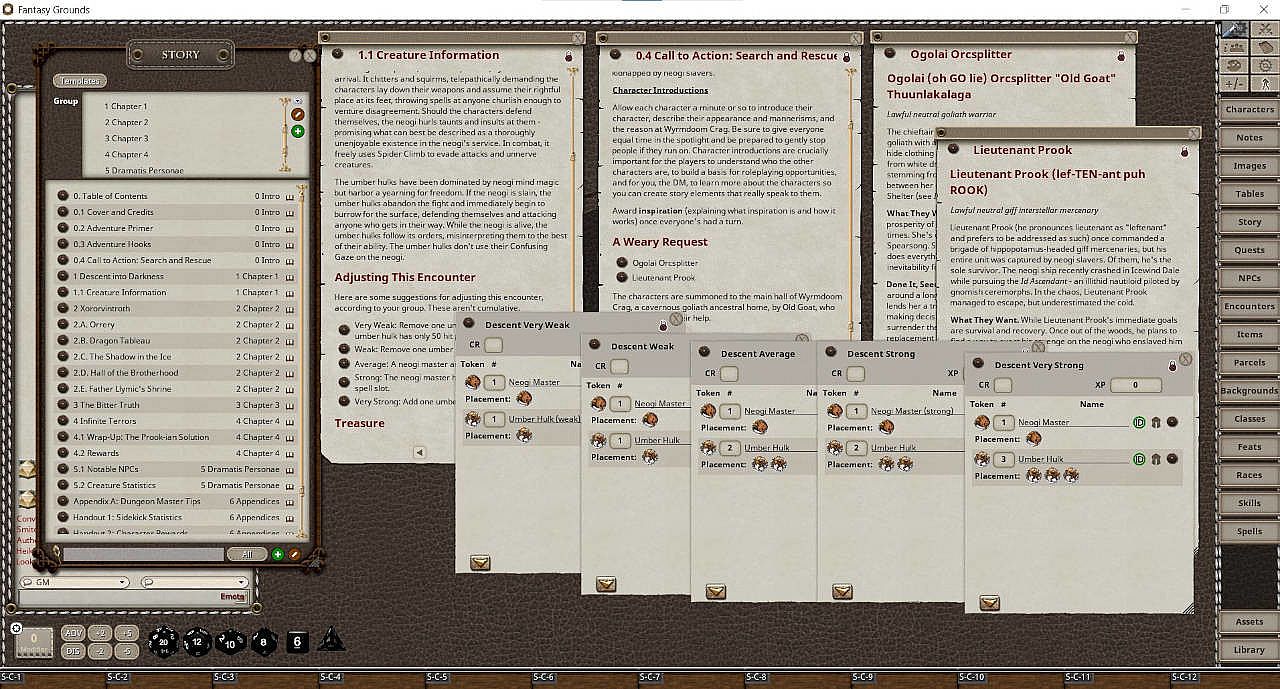The width and height of the screenshot is (1280, 689).
Task: Click the green add group button in Story
Action: [297, 131]
